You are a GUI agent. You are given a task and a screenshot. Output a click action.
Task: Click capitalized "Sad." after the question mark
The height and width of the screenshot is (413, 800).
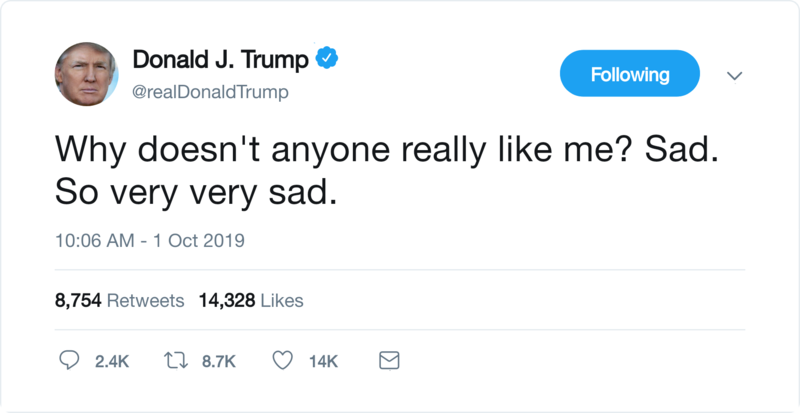tap(681, 149)
